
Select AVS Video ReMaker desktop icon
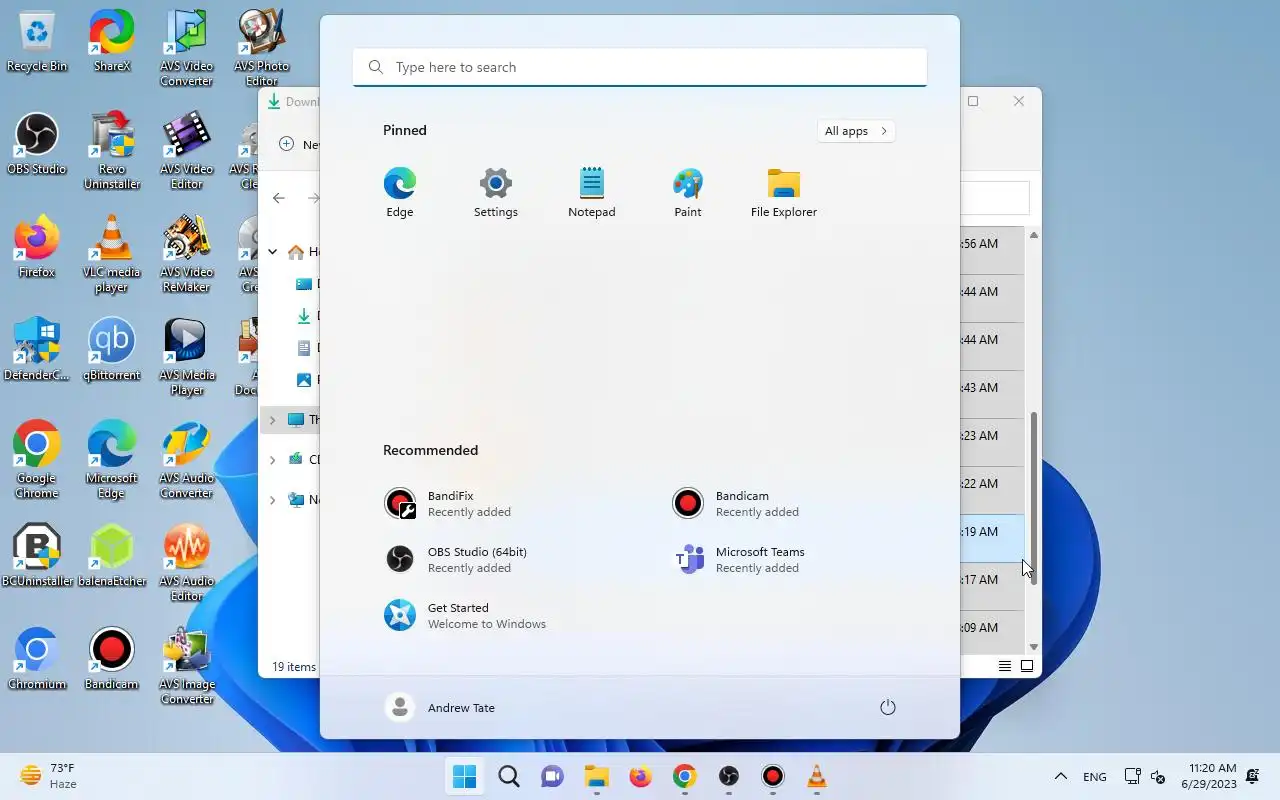pyautogui.click(x=186, y=255)
